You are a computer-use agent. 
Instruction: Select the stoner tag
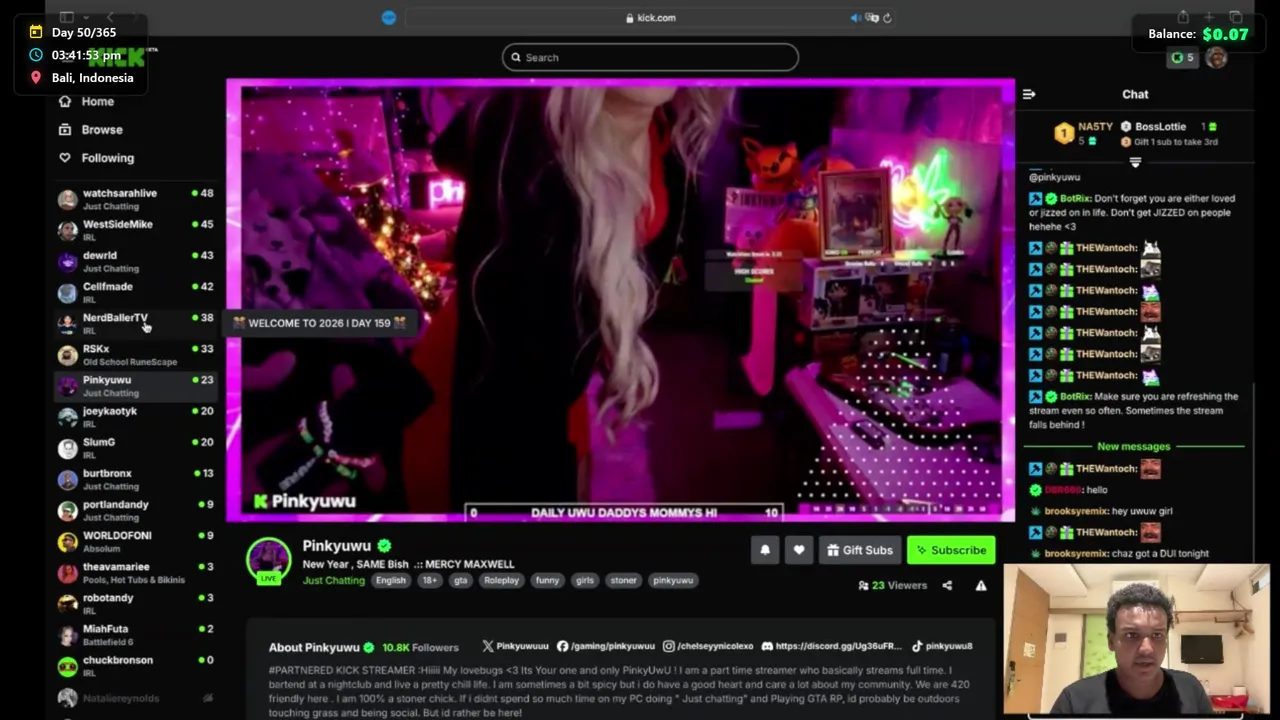623,580
